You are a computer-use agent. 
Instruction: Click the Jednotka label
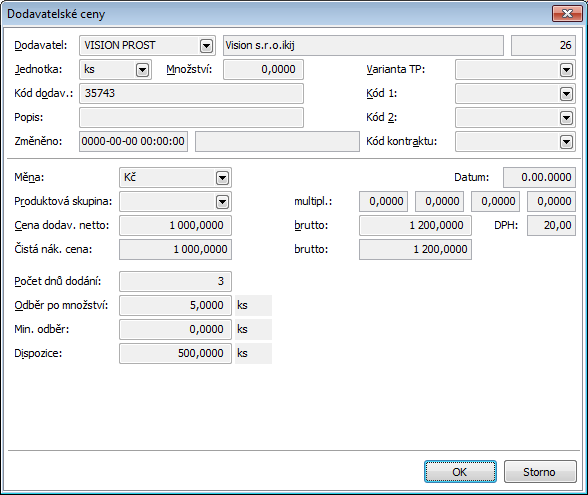coord(38,69)
